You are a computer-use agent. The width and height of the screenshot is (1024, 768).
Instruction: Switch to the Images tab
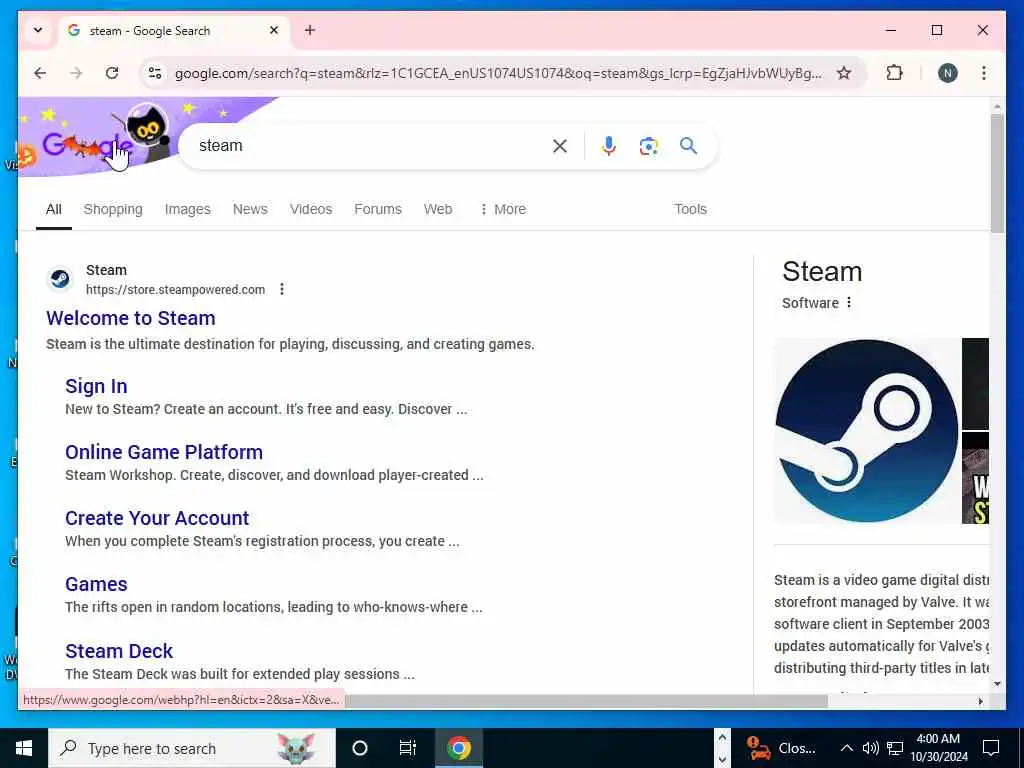coord(187,209)
